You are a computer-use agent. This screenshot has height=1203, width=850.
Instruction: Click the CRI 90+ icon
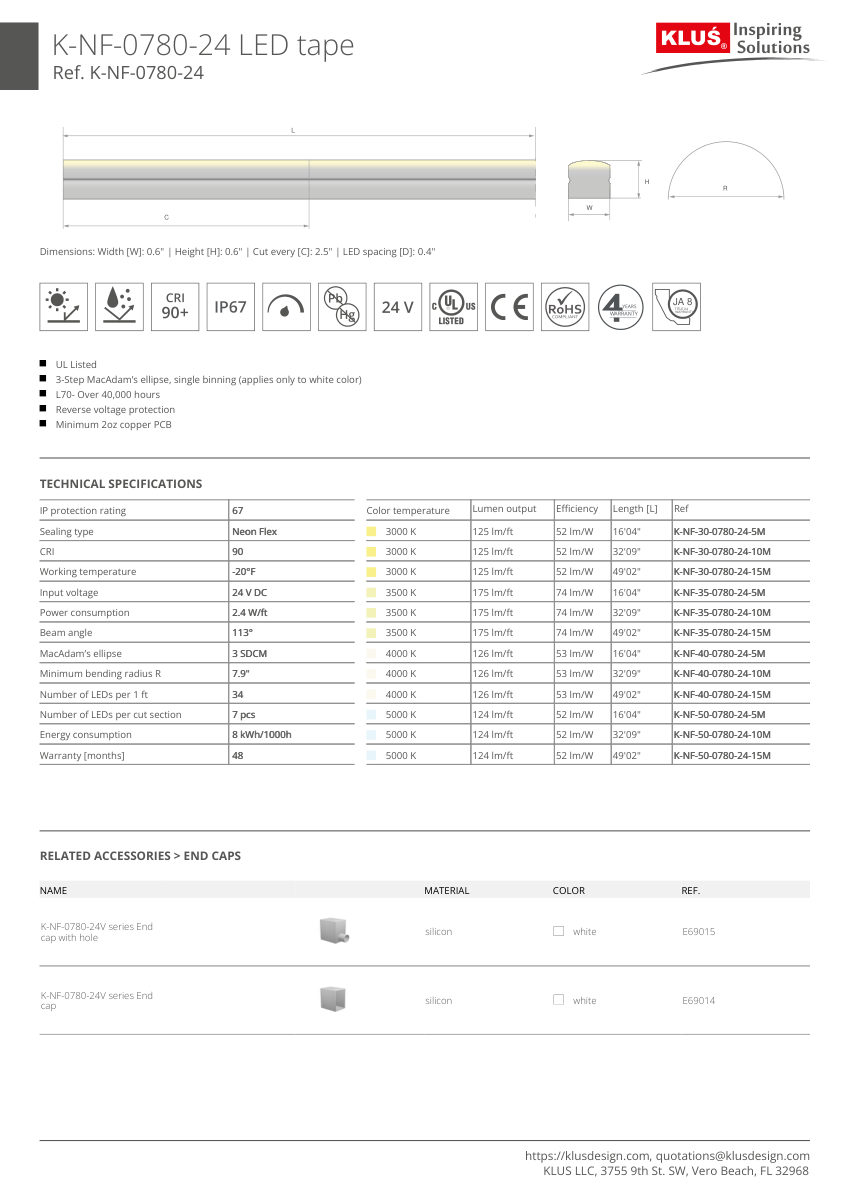click(x=175, y=307)
